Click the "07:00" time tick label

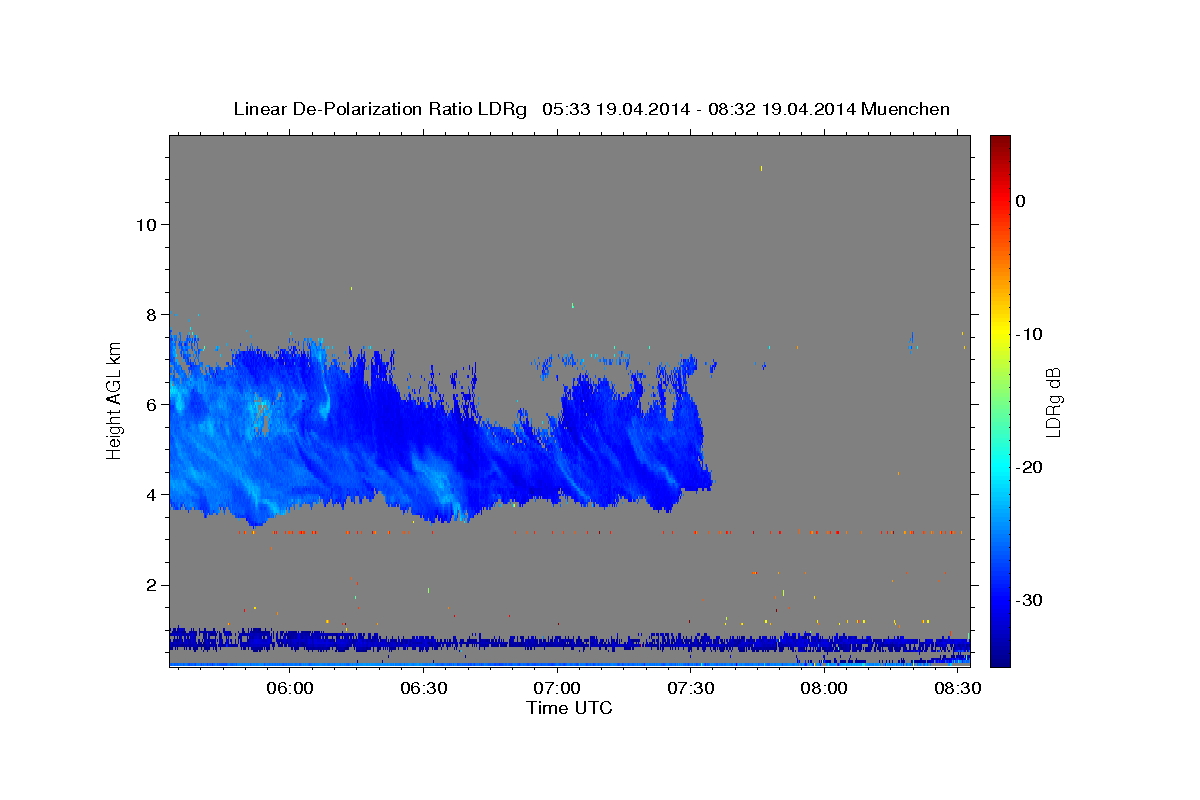pos(557,689)
